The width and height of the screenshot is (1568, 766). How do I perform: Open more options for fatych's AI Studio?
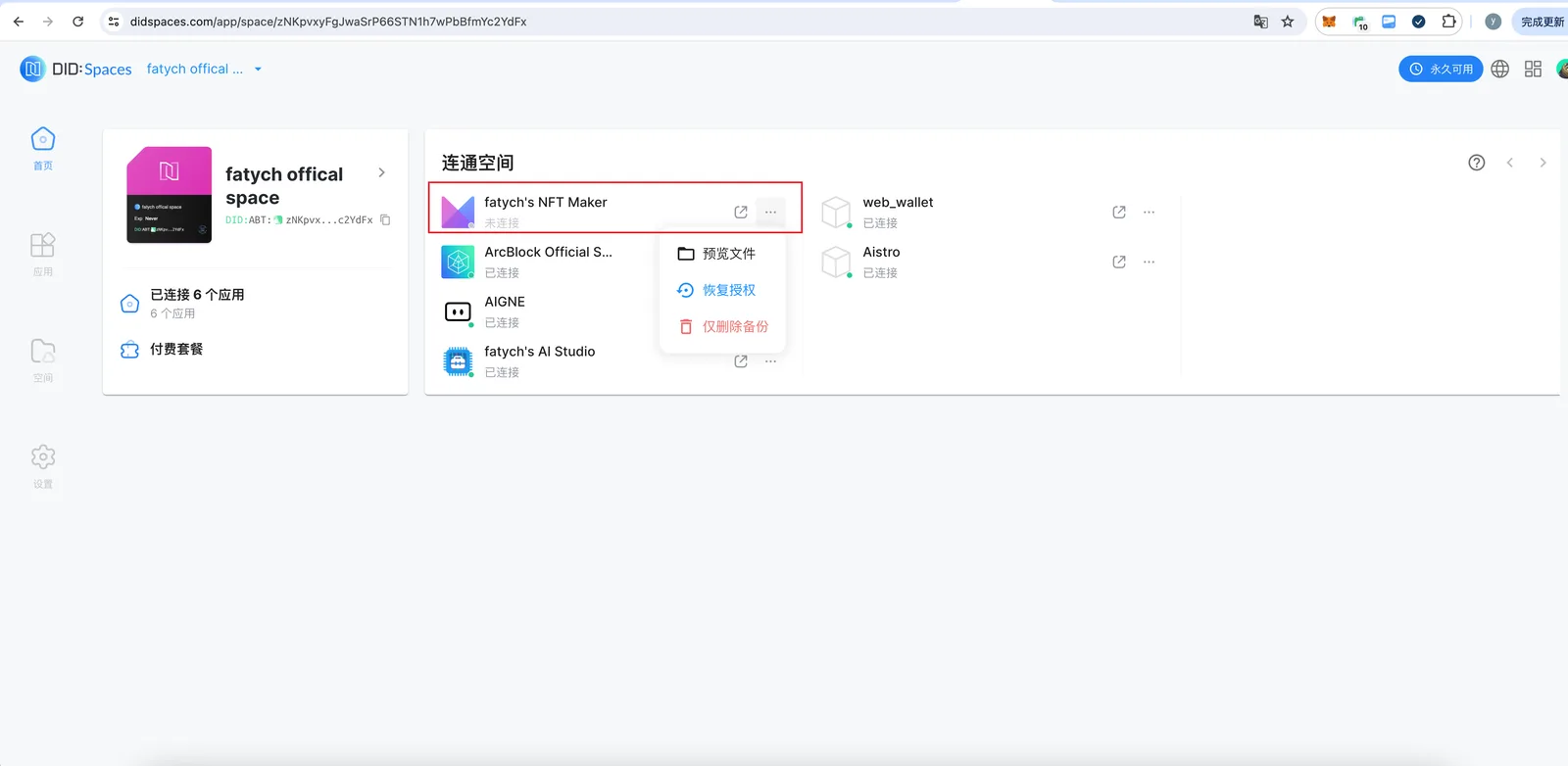point(771,361)
